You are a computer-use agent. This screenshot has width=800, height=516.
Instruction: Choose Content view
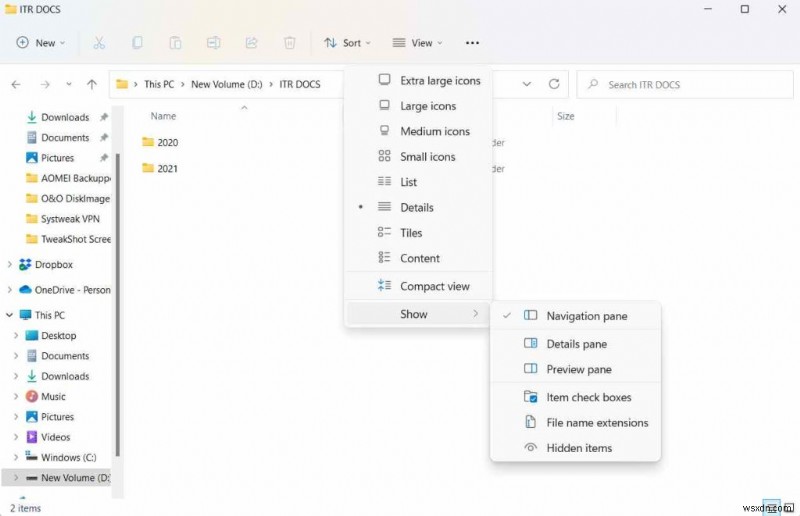tap(418, 258)
